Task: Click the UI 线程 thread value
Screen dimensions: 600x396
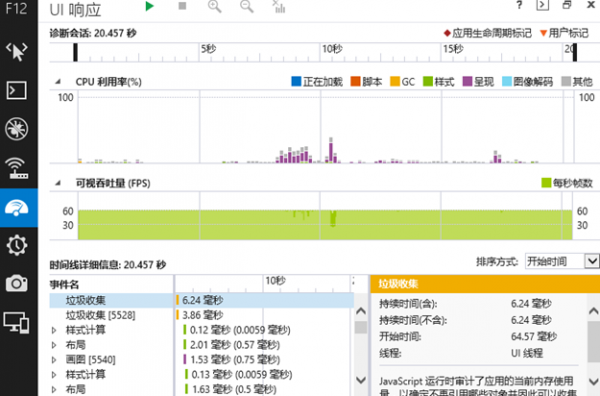Action: [x=527, y=353]
